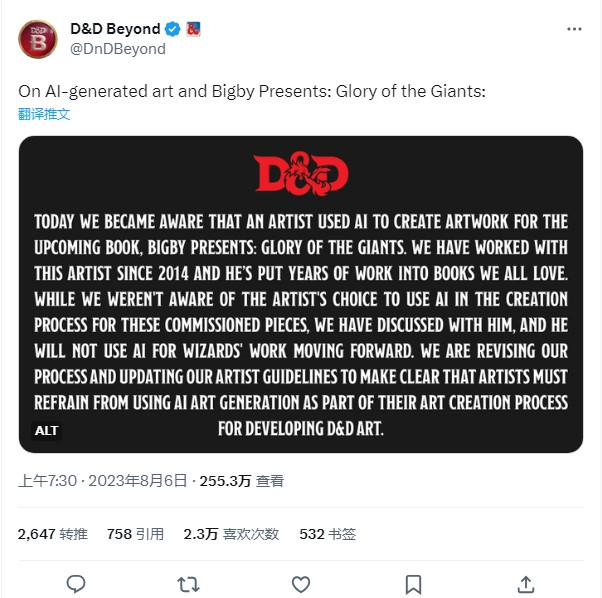Open the D&D Beyond display name
Image resolution: width=602 pixels, height=598 pixels.
[x=114, y=29]
